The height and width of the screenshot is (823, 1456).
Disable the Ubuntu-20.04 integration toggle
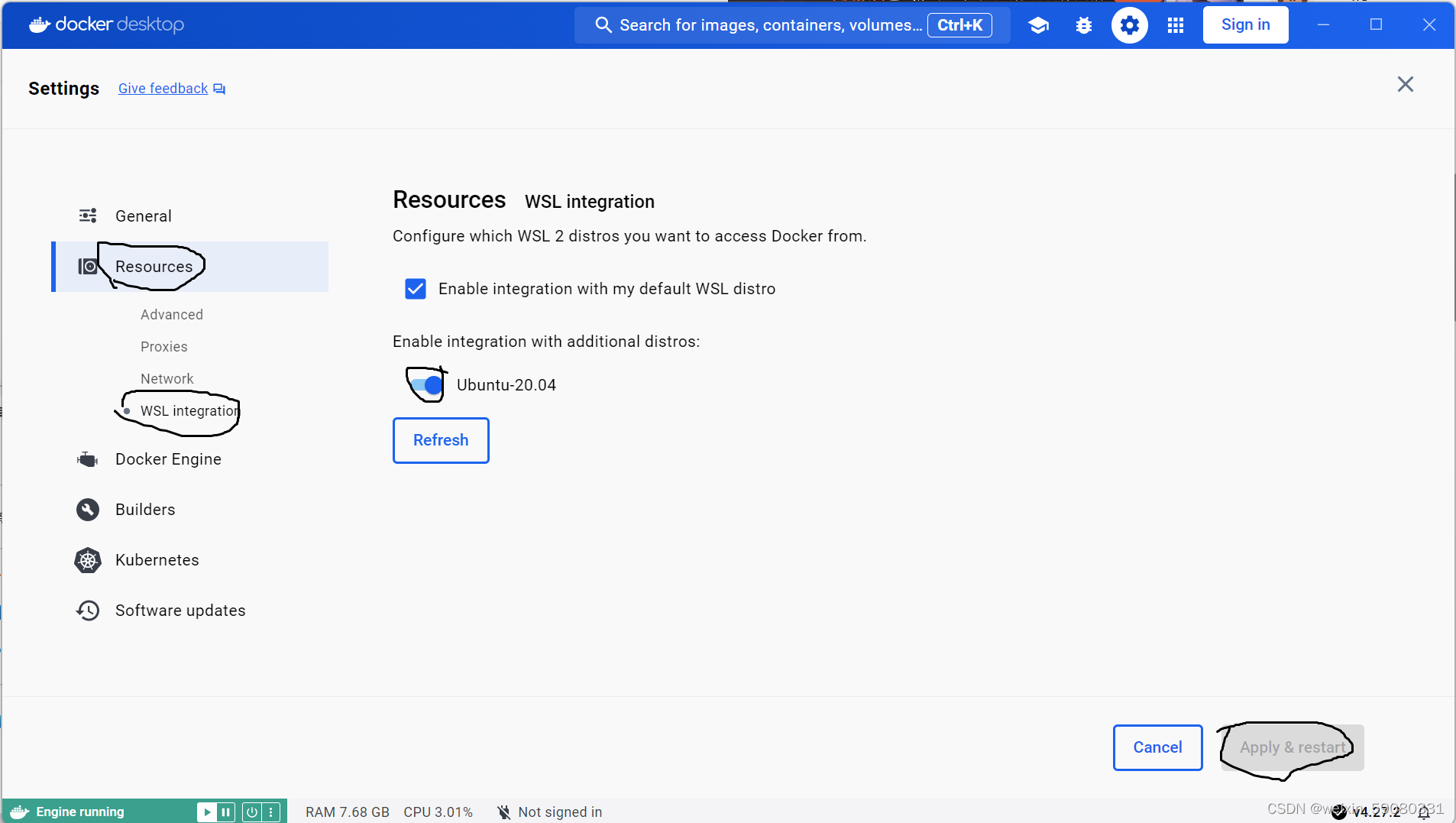click(425, 384)
